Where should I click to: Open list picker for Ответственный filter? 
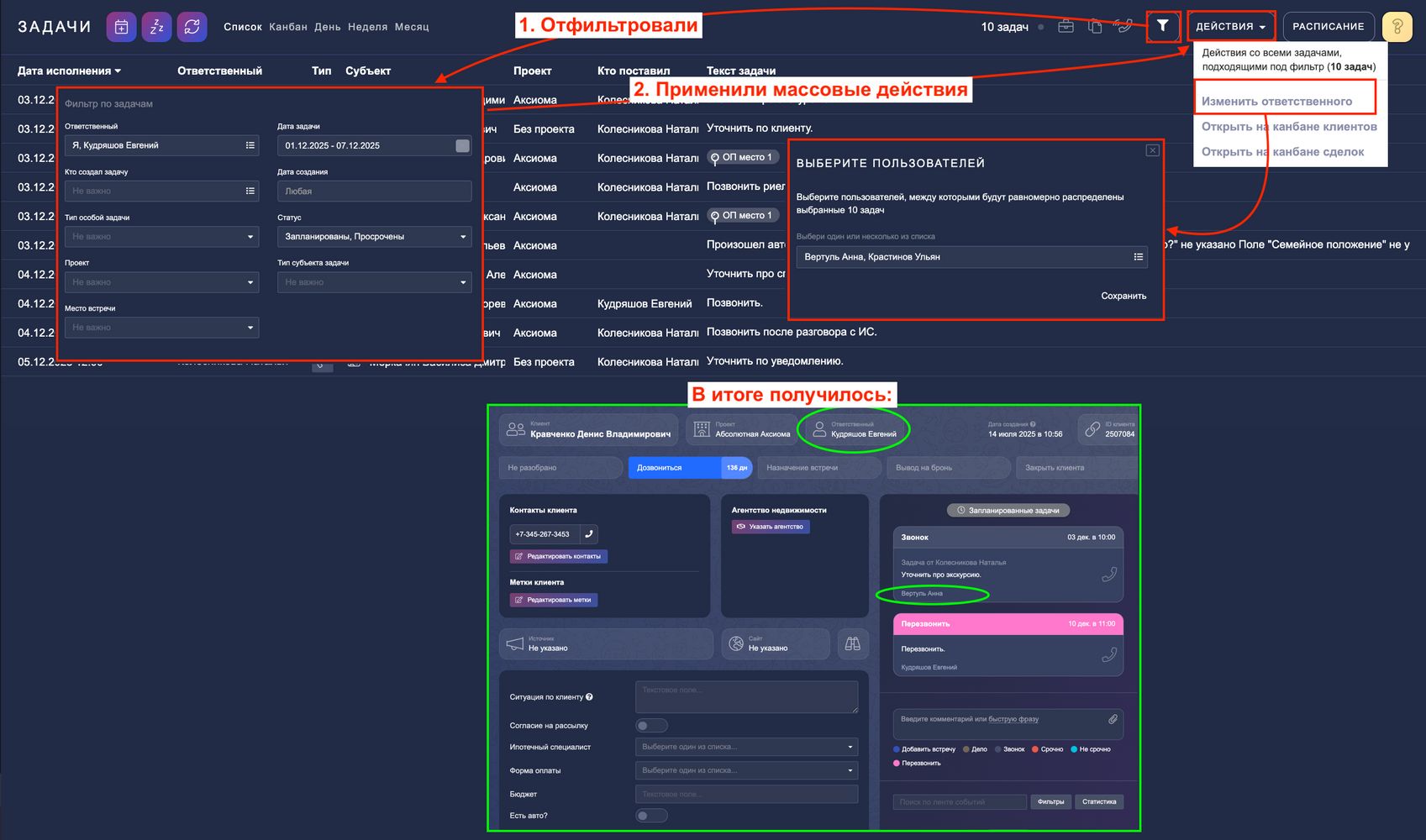click(250, 145)
